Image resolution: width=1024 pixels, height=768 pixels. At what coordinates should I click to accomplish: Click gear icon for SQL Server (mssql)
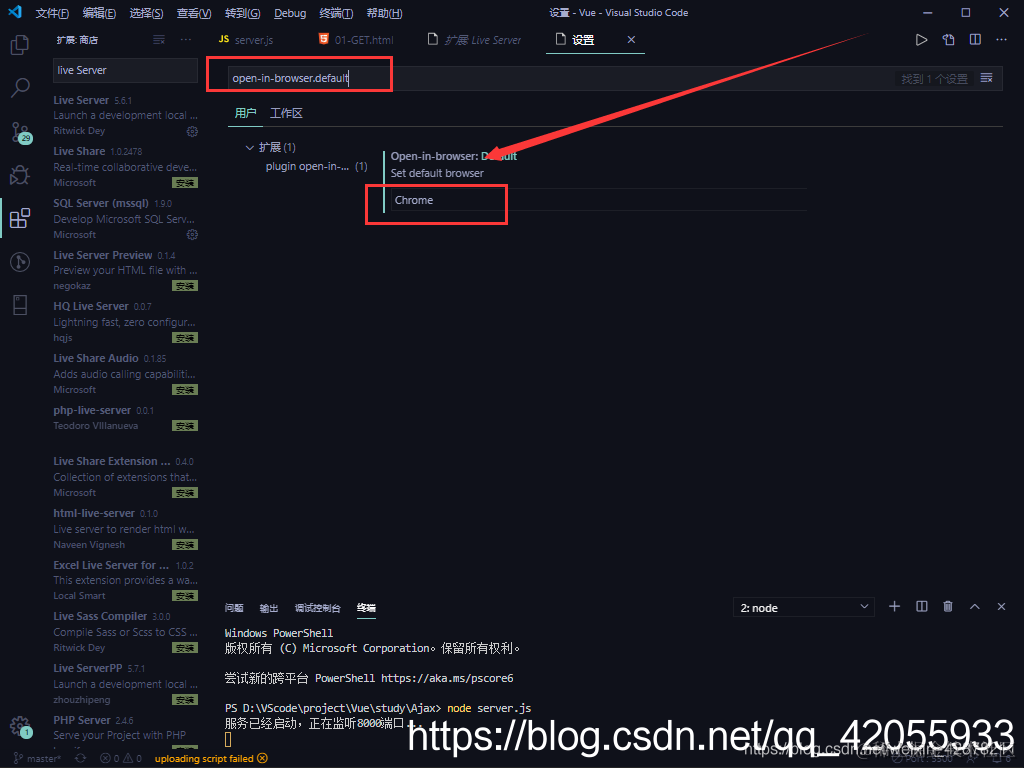click(192, 234)
